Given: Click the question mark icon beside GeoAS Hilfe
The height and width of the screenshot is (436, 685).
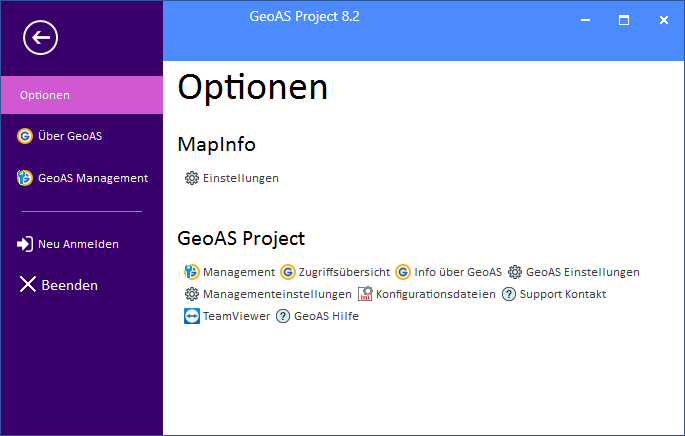Looking at the screenshot, I should pyautogui.click(x=283, y=316).
